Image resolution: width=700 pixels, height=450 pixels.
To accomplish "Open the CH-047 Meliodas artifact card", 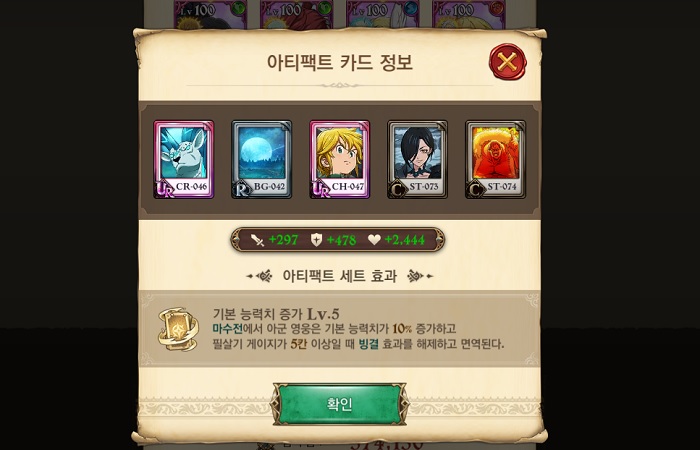I will (339, 159).
